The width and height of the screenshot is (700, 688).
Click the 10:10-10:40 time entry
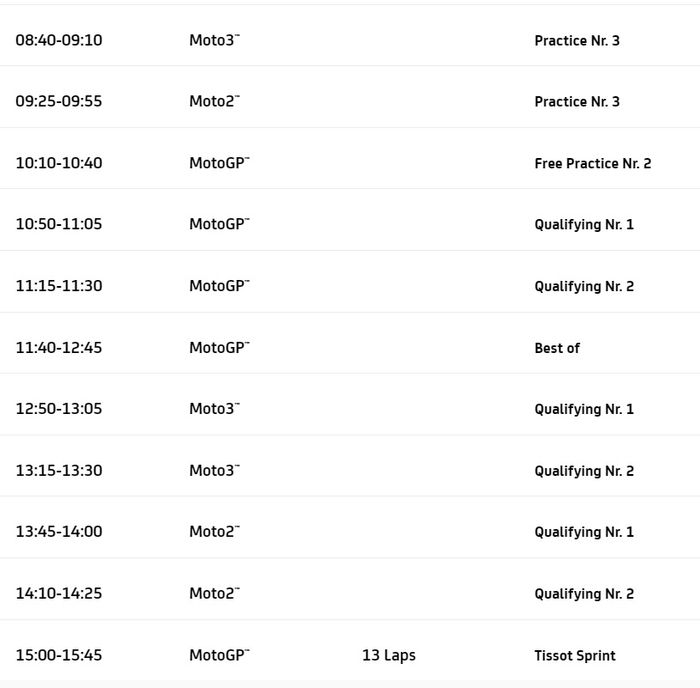pyautogui.click(x=59, y=164)
